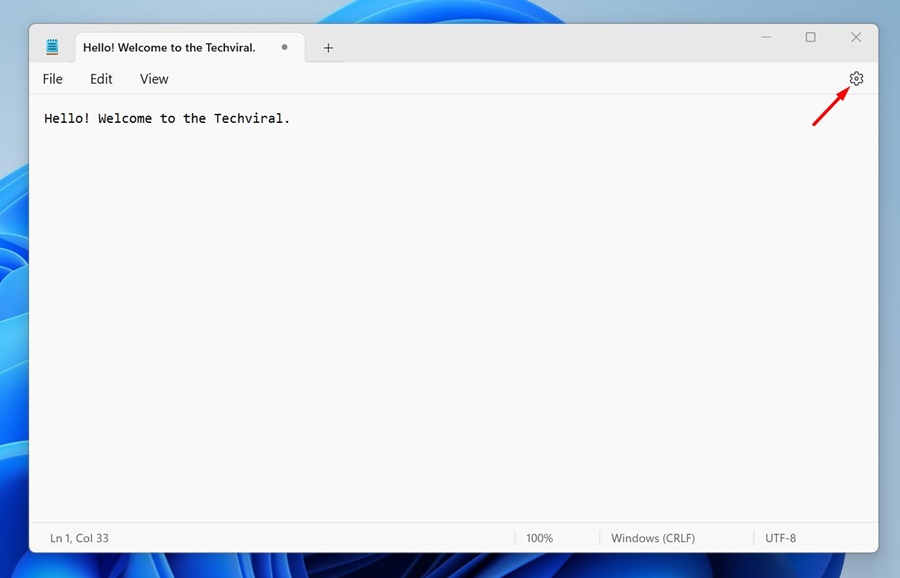Open the Edit menu
900x578 pixels.
(101, 79)
